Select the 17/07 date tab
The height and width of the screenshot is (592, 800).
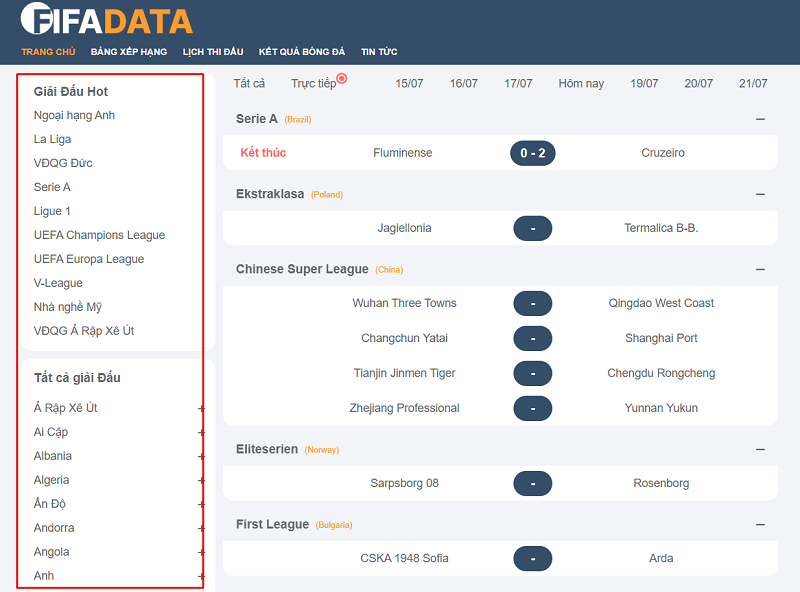pyautogui.click(x=518, y=83)
